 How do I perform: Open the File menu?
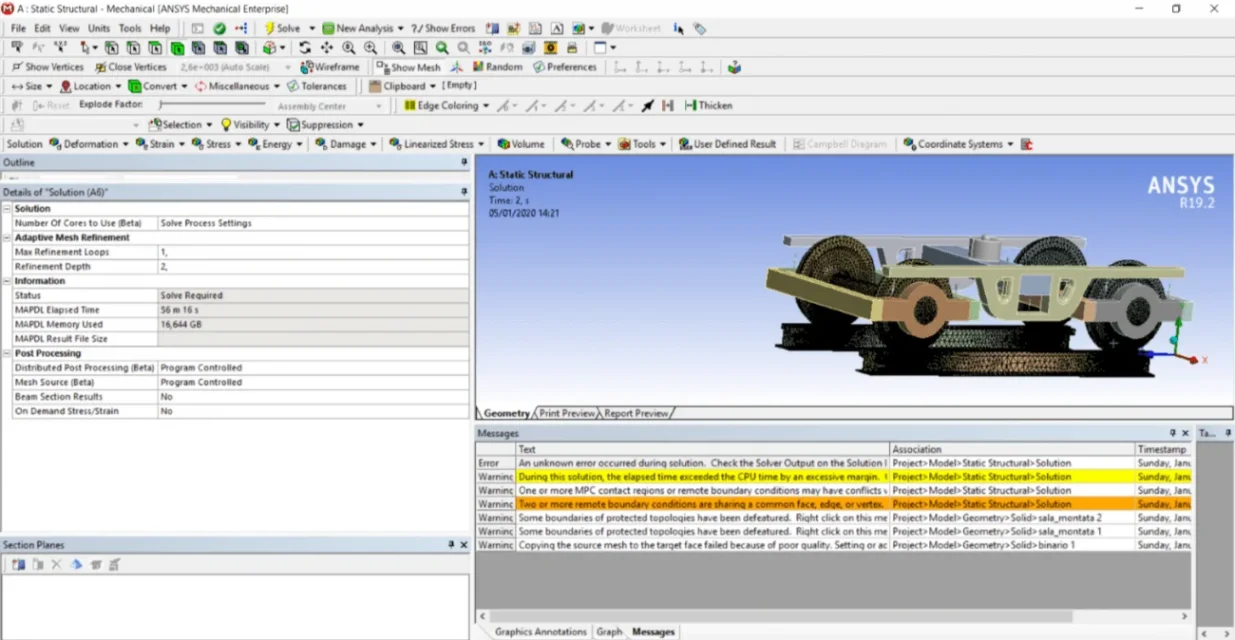click(18, 28)
